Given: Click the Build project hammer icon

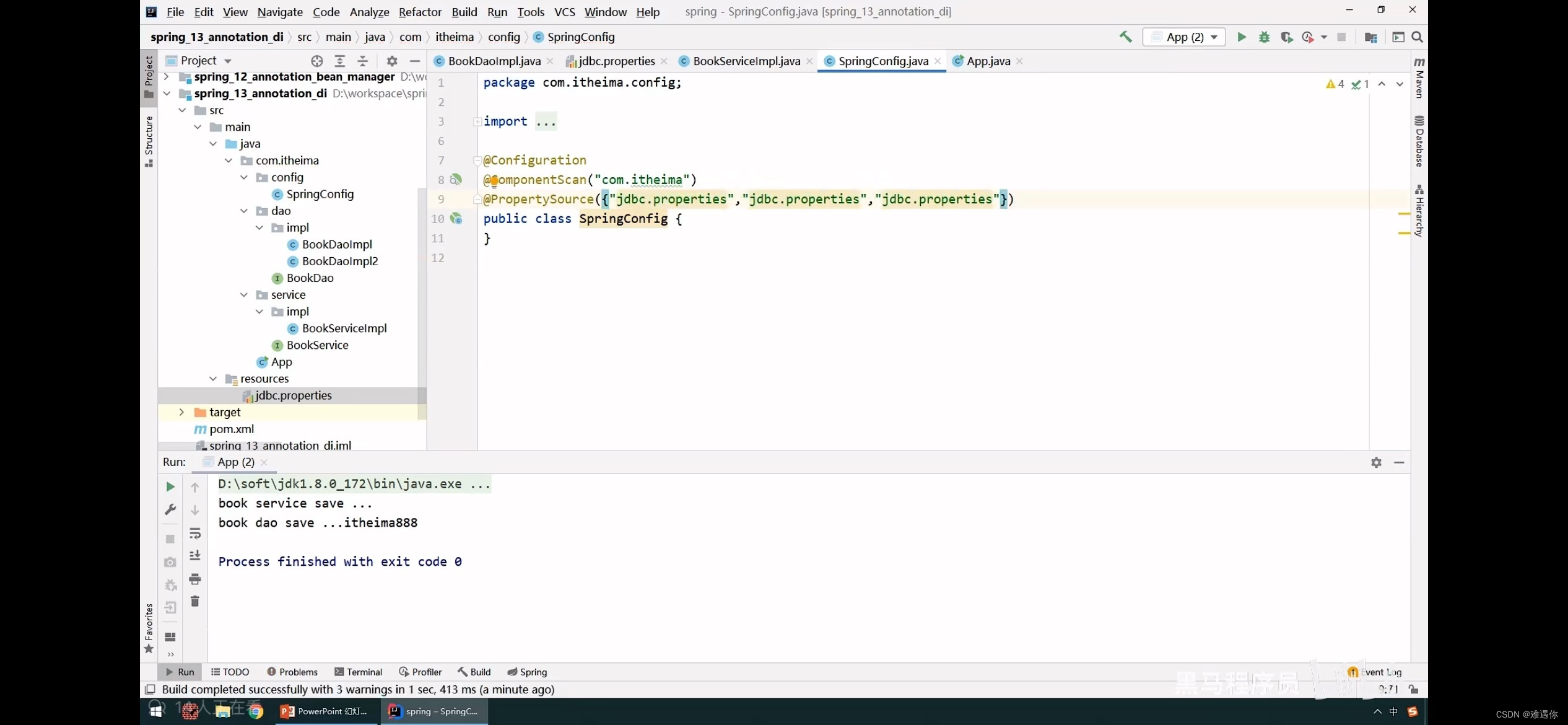Looking at the screenshot, I should (x=1125, y=37).
